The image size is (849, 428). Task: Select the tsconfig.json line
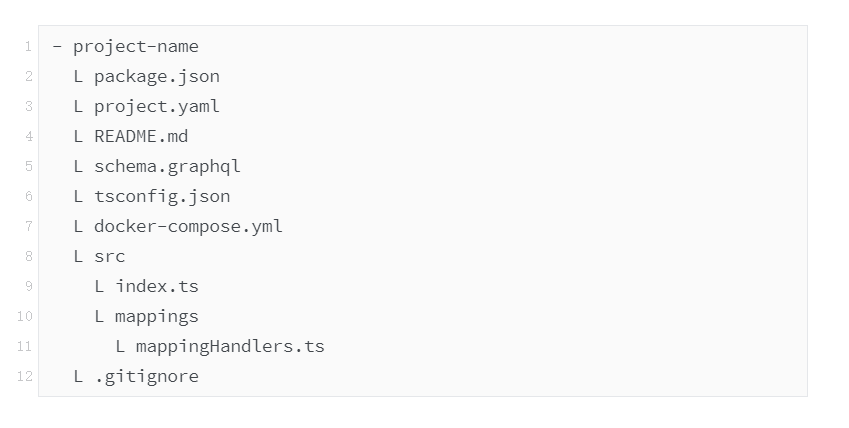(162, 196)
